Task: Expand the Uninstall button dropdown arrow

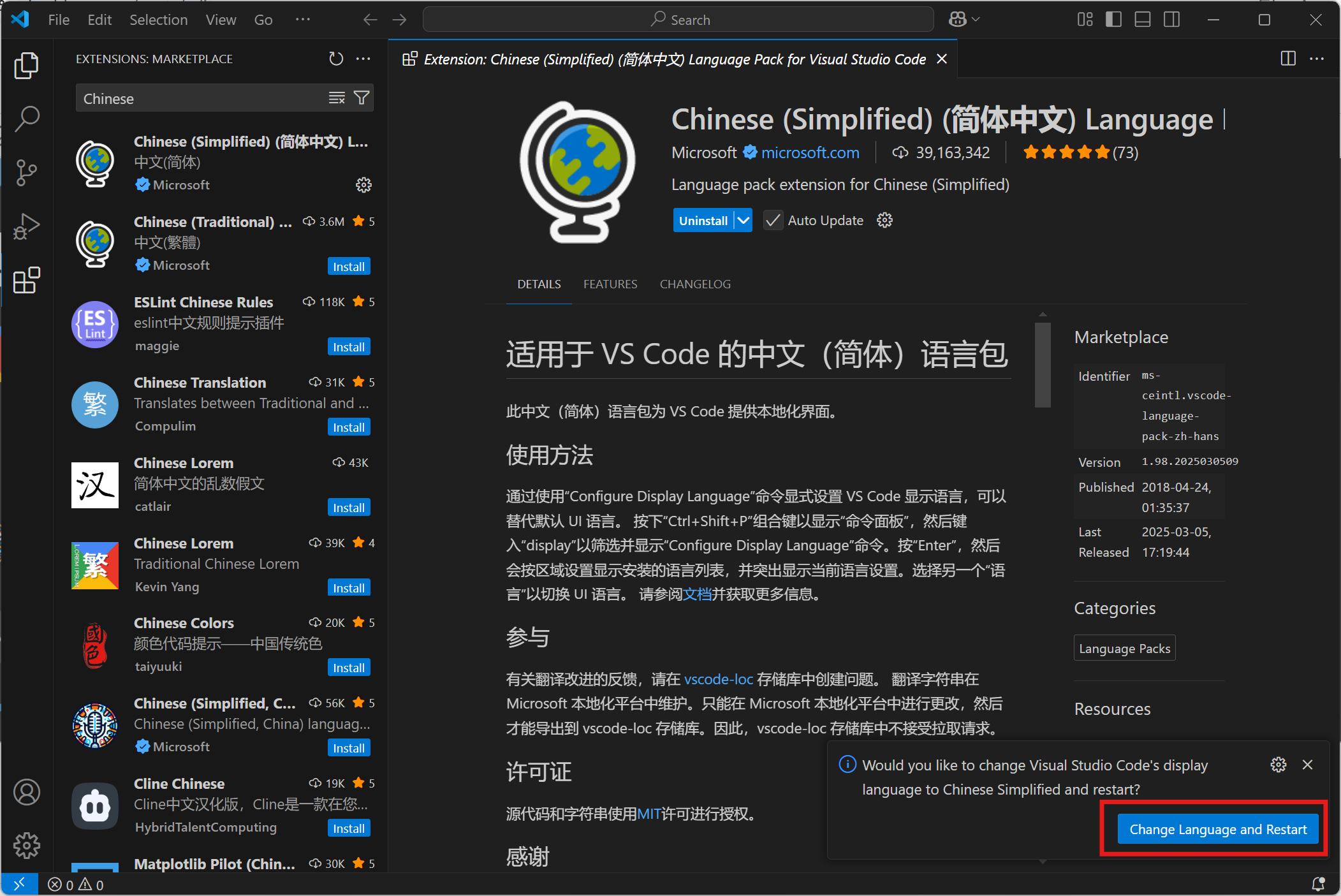Action: point(744,221)
